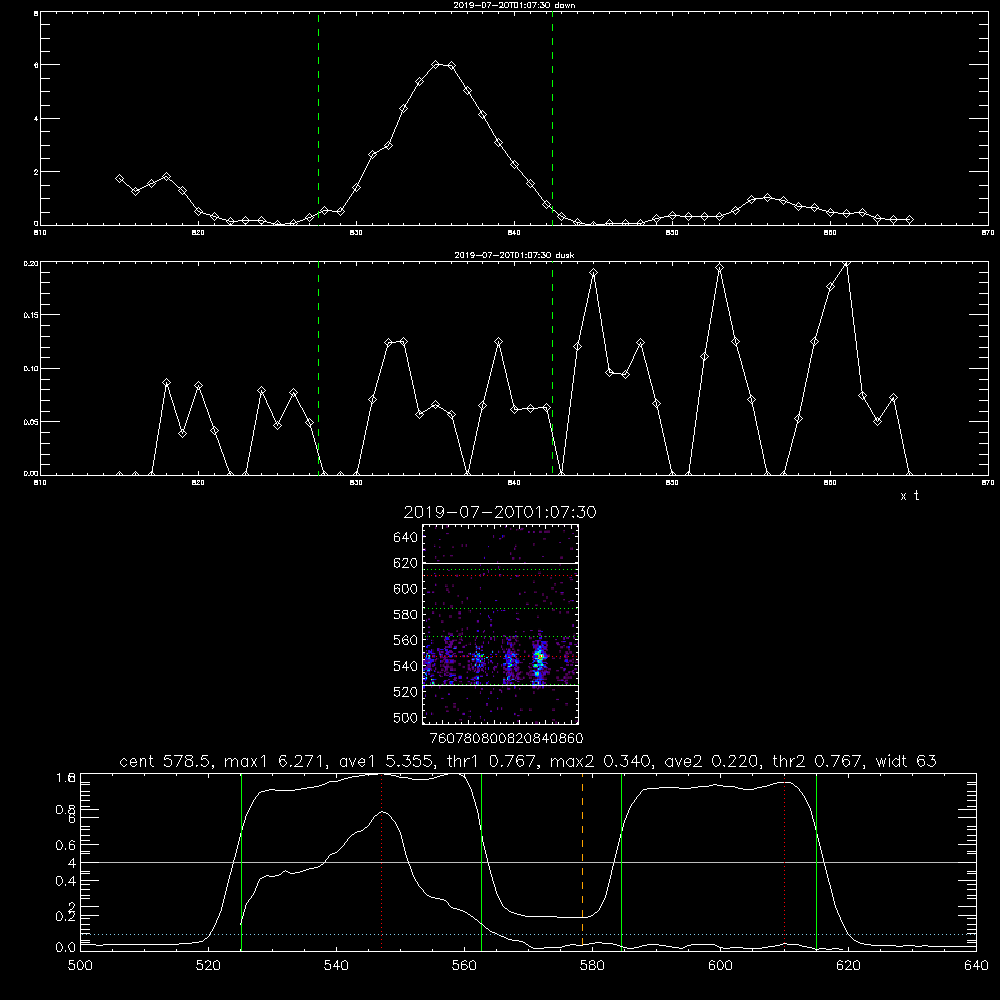Click the "520" tick label on bottom plot x-axis

(208, 966)
